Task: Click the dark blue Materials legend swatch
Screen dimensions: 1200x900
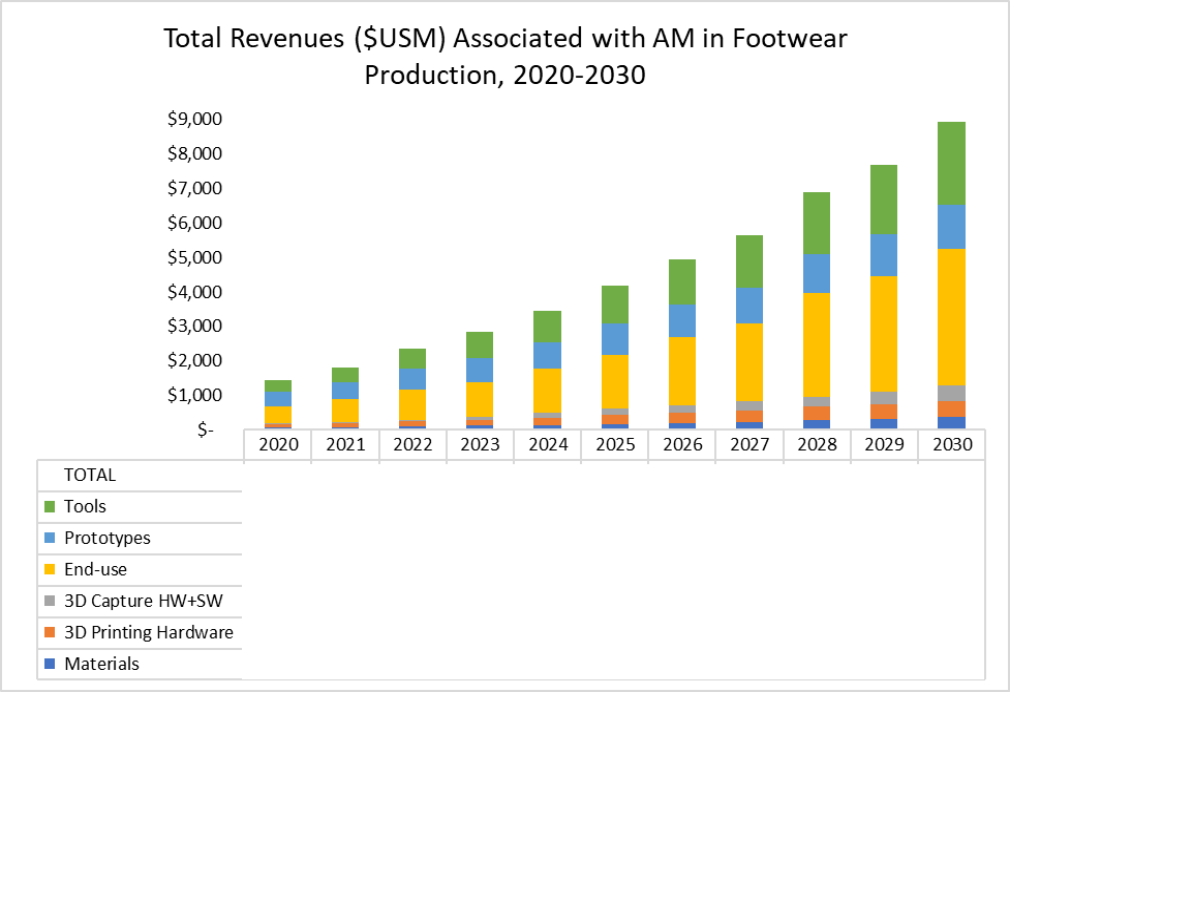Action: click(49, 664)
